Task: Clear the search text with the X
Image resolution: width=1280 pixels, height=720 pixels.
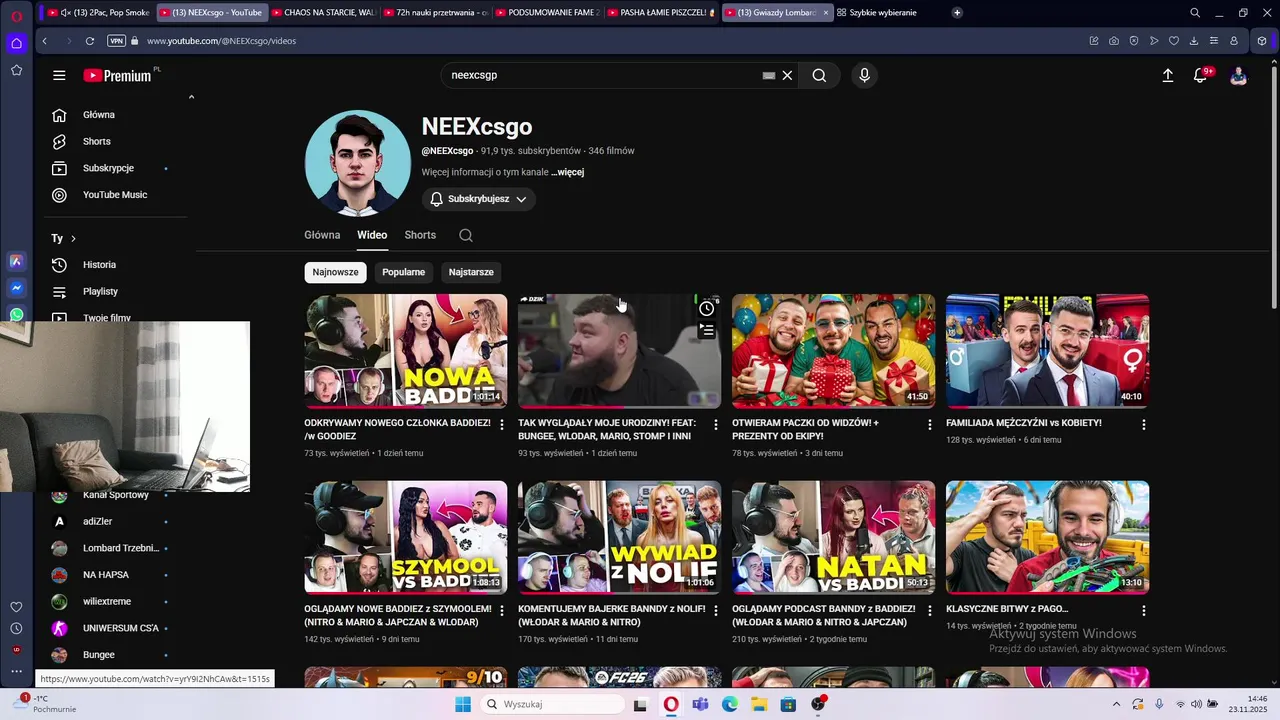Action: coord(787,75)
